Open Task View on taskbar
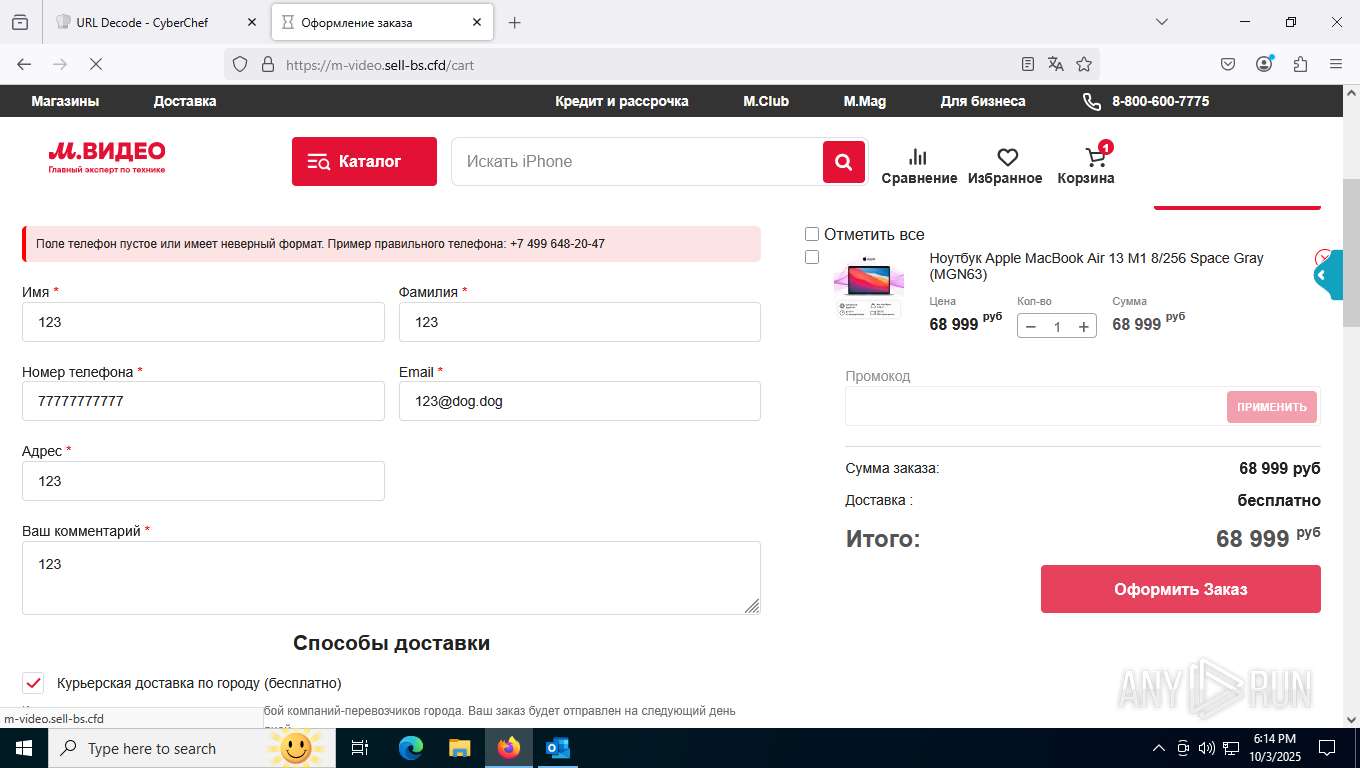This screenshot has height=768, width=1360. (x=360, y=748)
